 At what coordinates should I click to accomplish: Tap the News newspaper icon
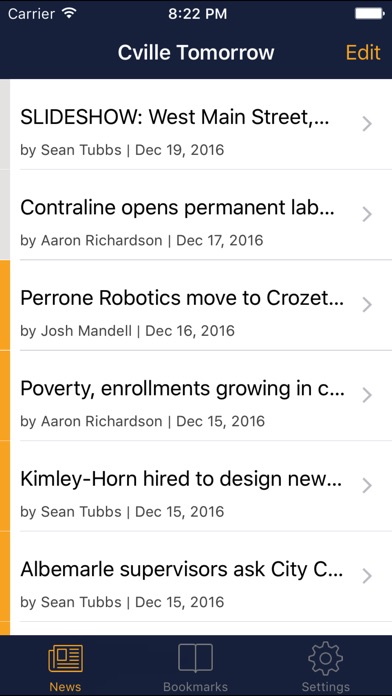65,658
